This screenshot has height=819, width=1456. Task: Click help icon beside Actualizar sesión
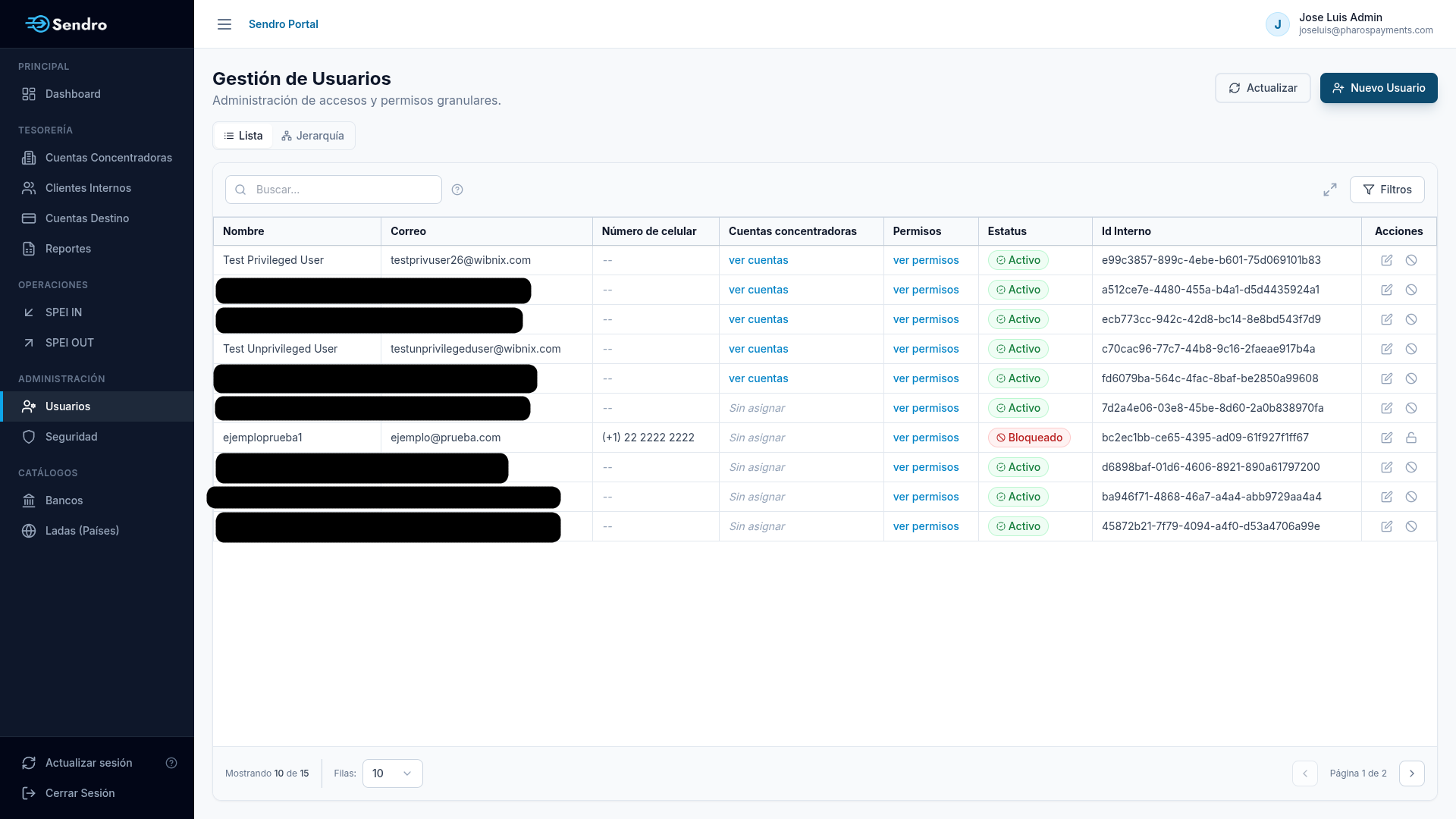pos(171,763)
